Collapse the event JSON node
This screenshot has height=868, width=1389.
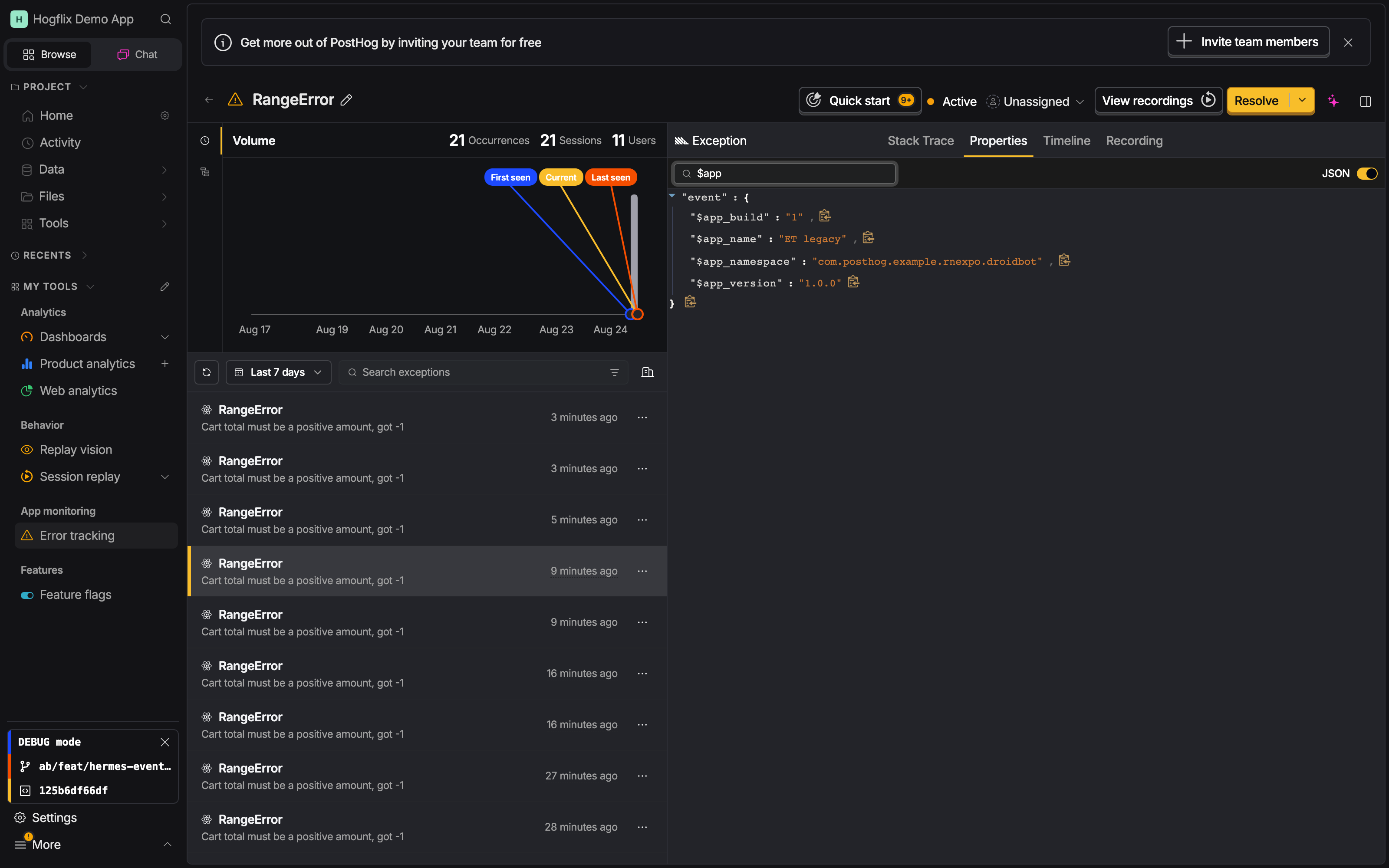672,196
